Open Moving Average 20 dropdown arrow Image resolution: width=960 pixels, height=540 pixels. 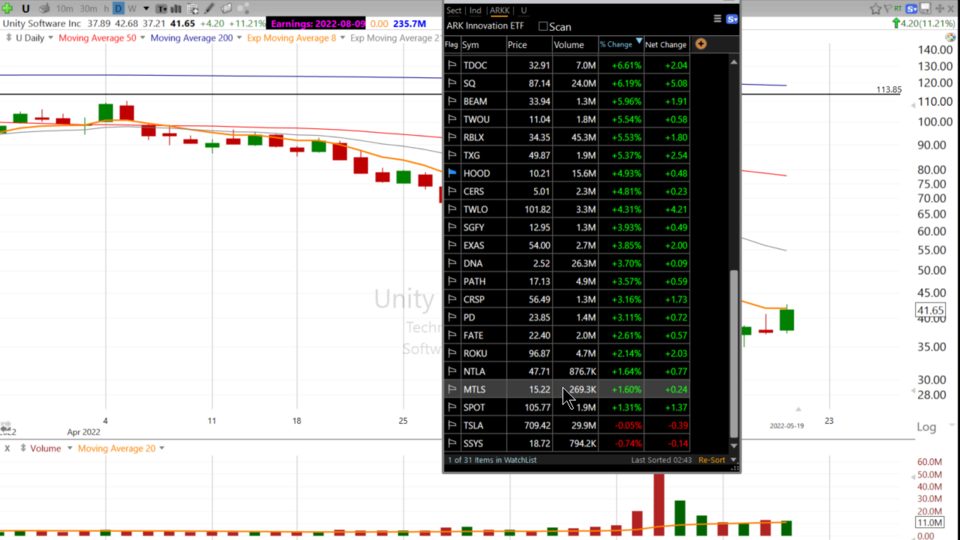coord(162,448)
